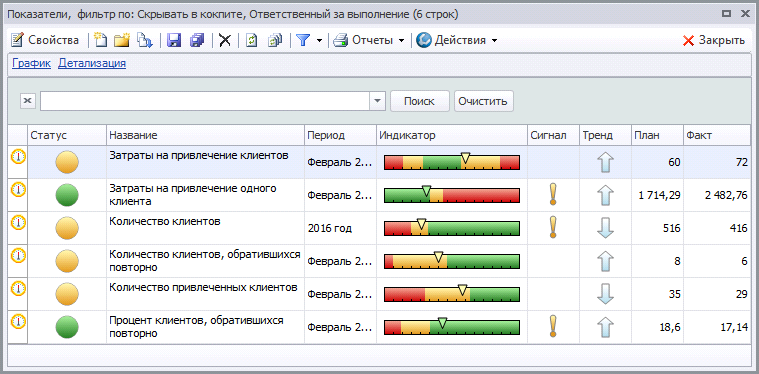Screen dimensions: 759x374
Task: Maximize the Показатели window
Action: point(726,15)
